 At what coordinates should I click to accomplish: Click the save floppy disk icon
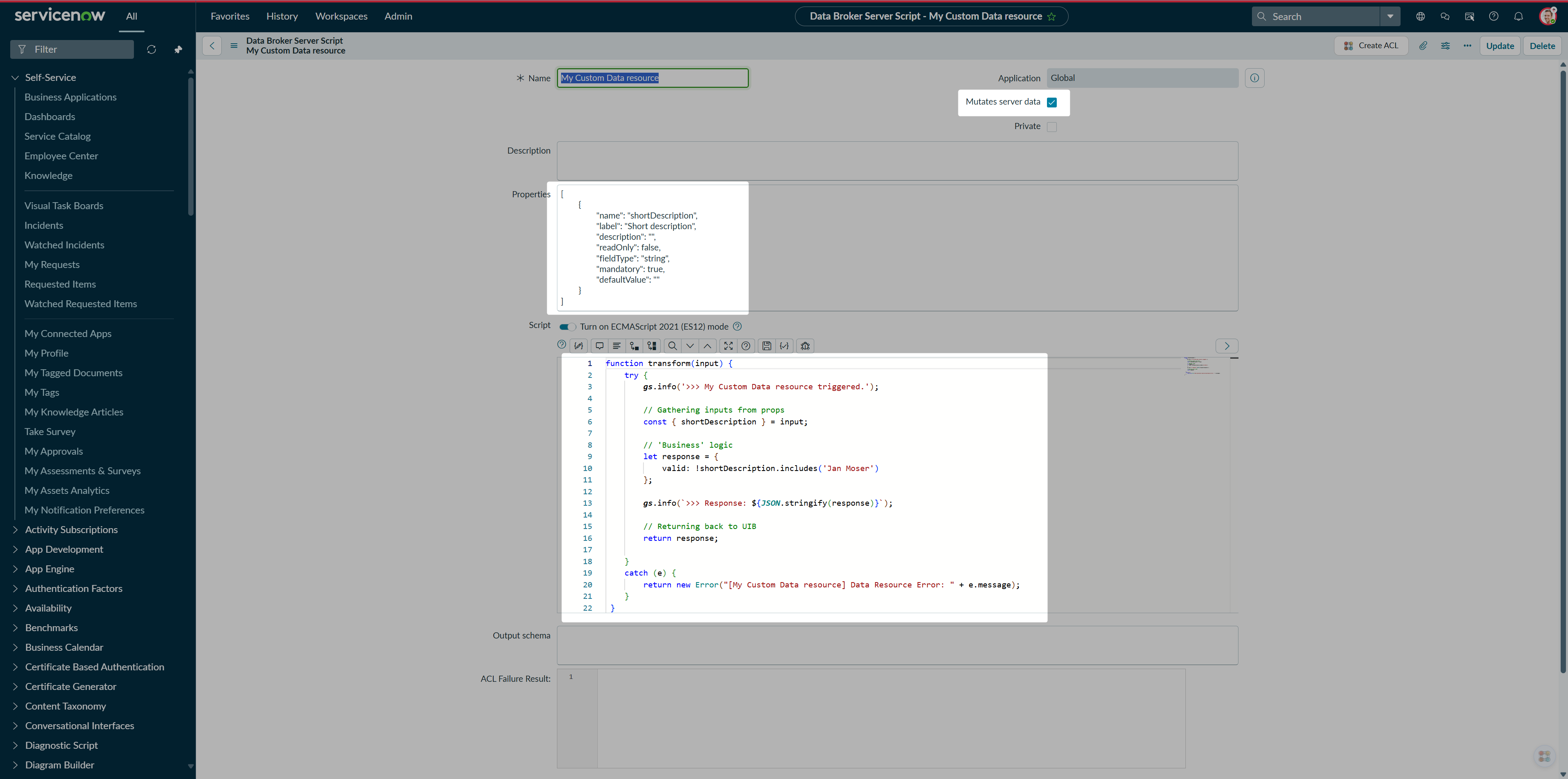pos(766,346)
